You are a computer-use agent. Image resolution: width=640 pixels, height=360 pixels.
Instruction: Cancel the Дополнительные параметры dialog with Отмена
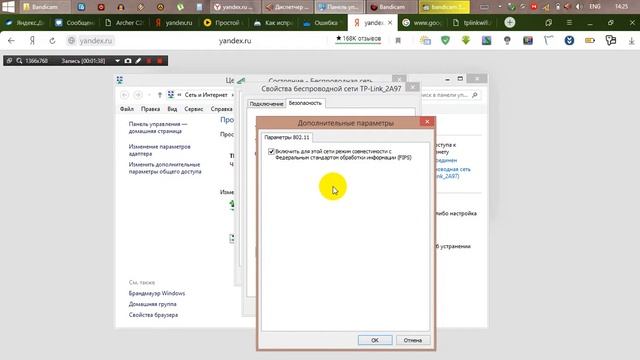click(413, 340)
